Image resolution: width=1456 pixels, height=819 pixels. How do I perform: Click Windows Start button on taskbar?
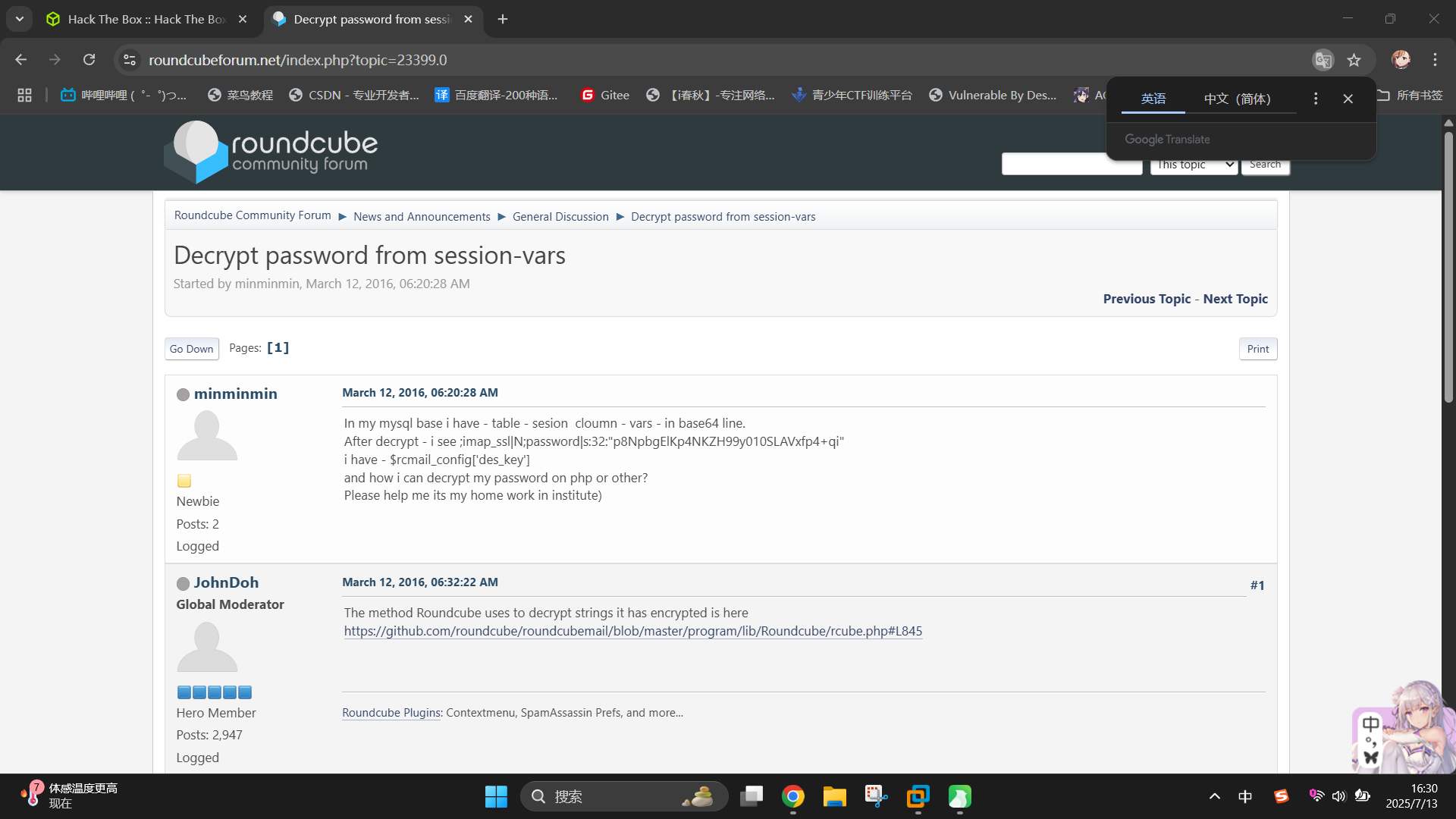496,796
